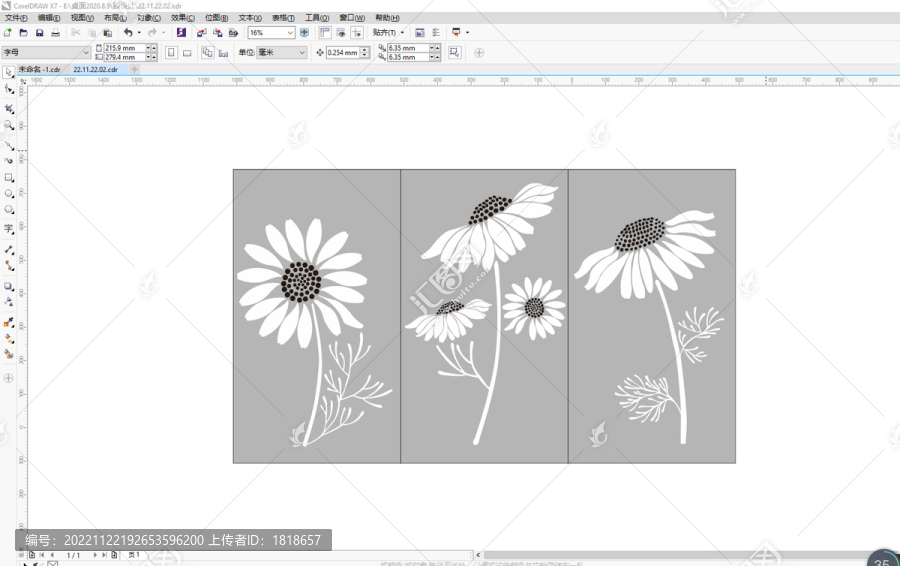Select the Ellipse tool
900x566 pixels.
coord(9,194)
